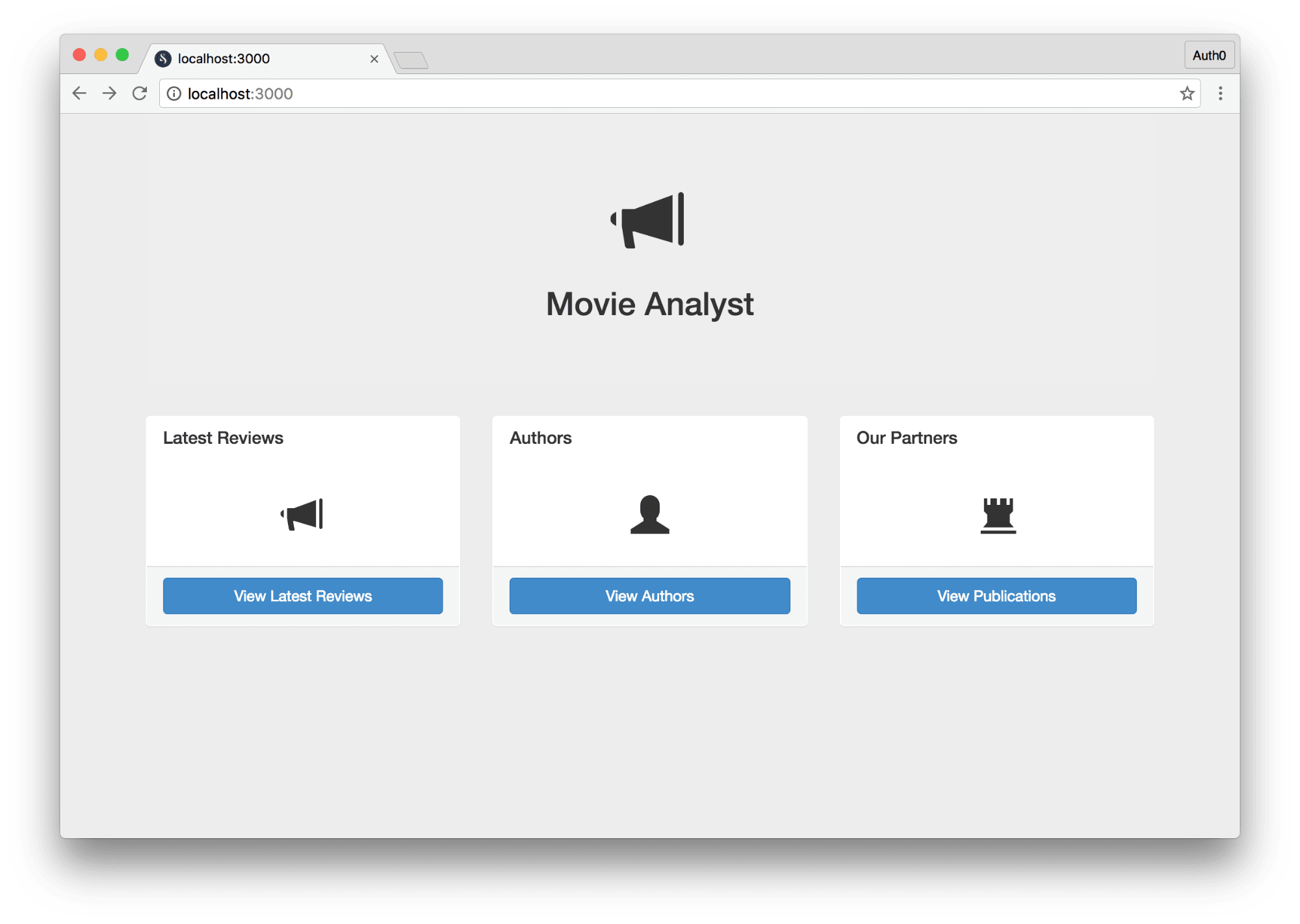Click the View Publications button
1300x924 pixels.
point(996,596)
